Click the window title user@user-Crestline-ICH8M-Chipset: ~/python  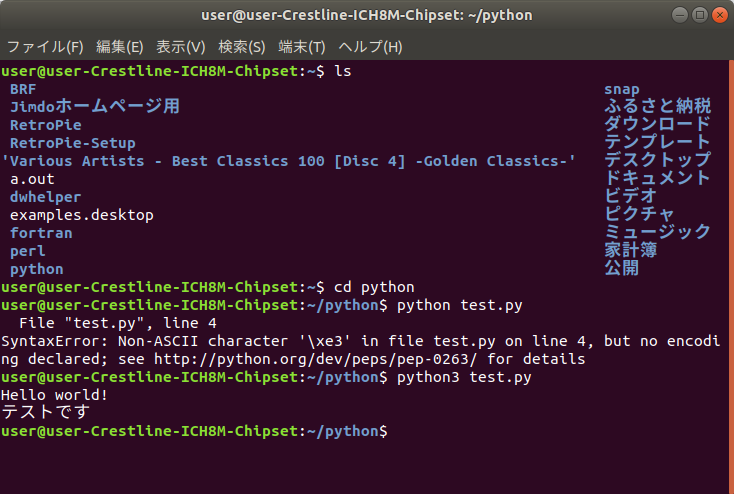tap(367, 15)
